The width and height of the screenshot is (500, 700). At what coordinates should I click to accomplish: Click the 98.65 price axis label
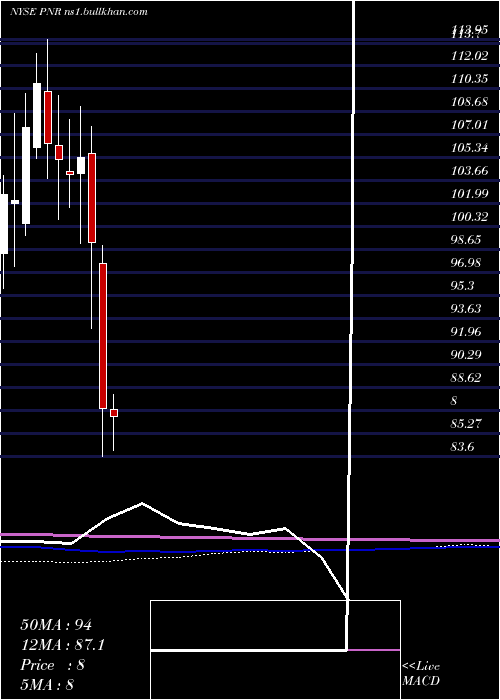point(467,240)
